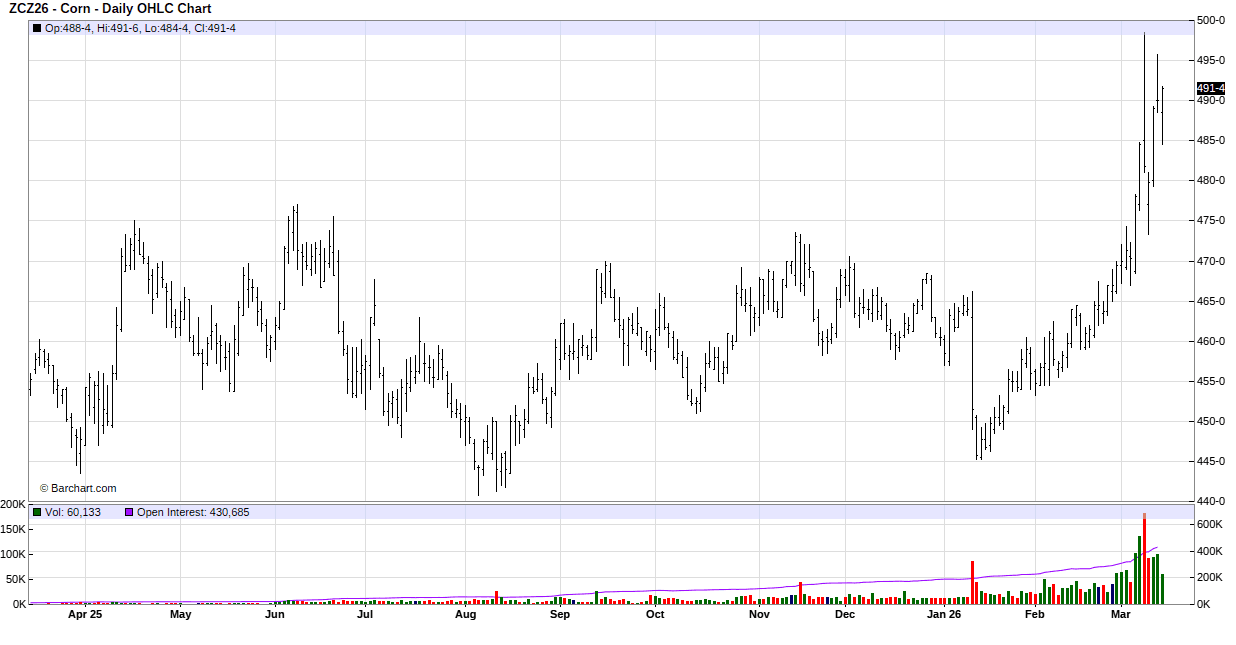Select the Aug label on date axis
1236x645 pixels.
465,615
